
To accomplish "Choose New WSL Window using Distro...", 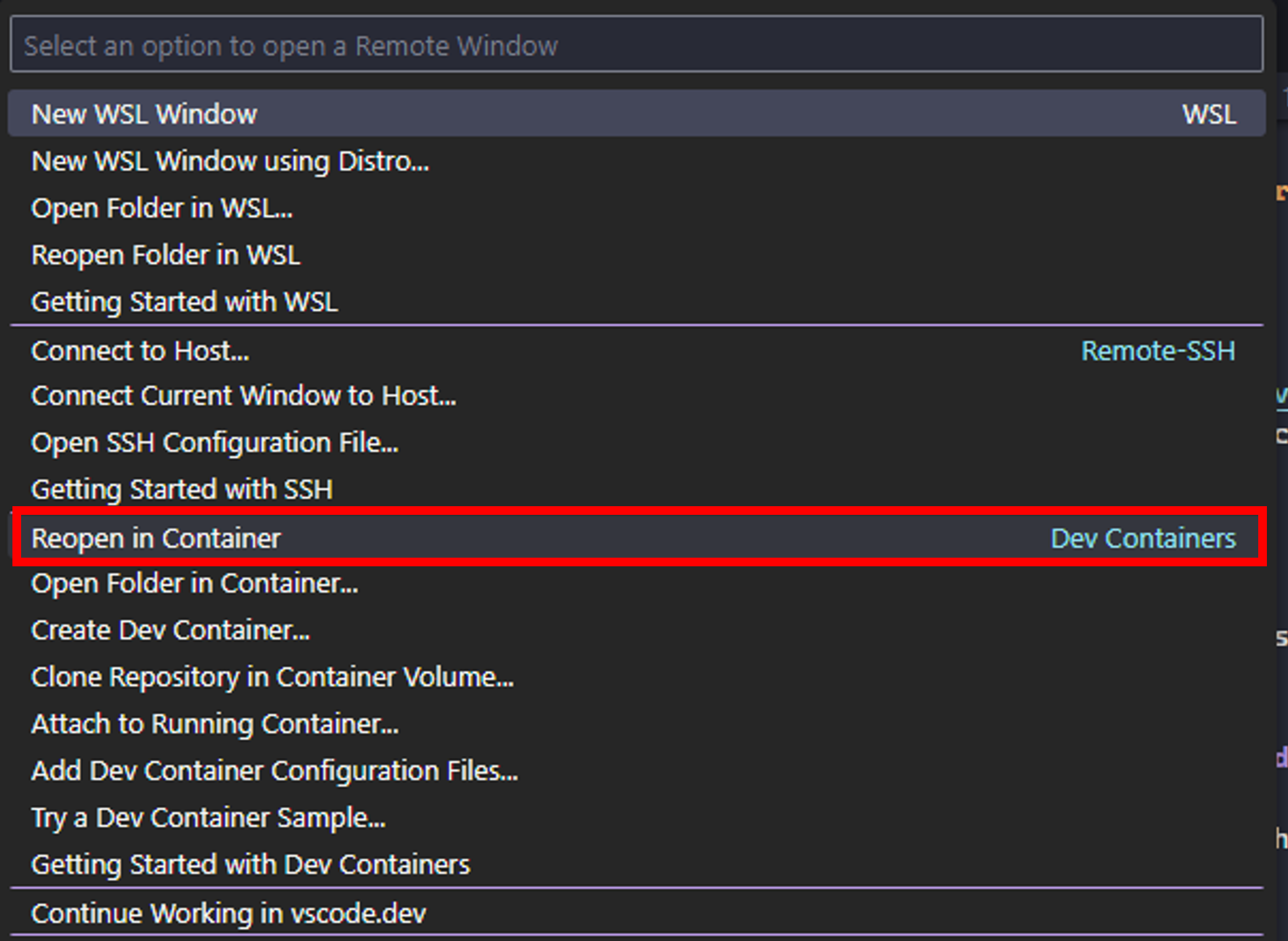I will (637, 161).
